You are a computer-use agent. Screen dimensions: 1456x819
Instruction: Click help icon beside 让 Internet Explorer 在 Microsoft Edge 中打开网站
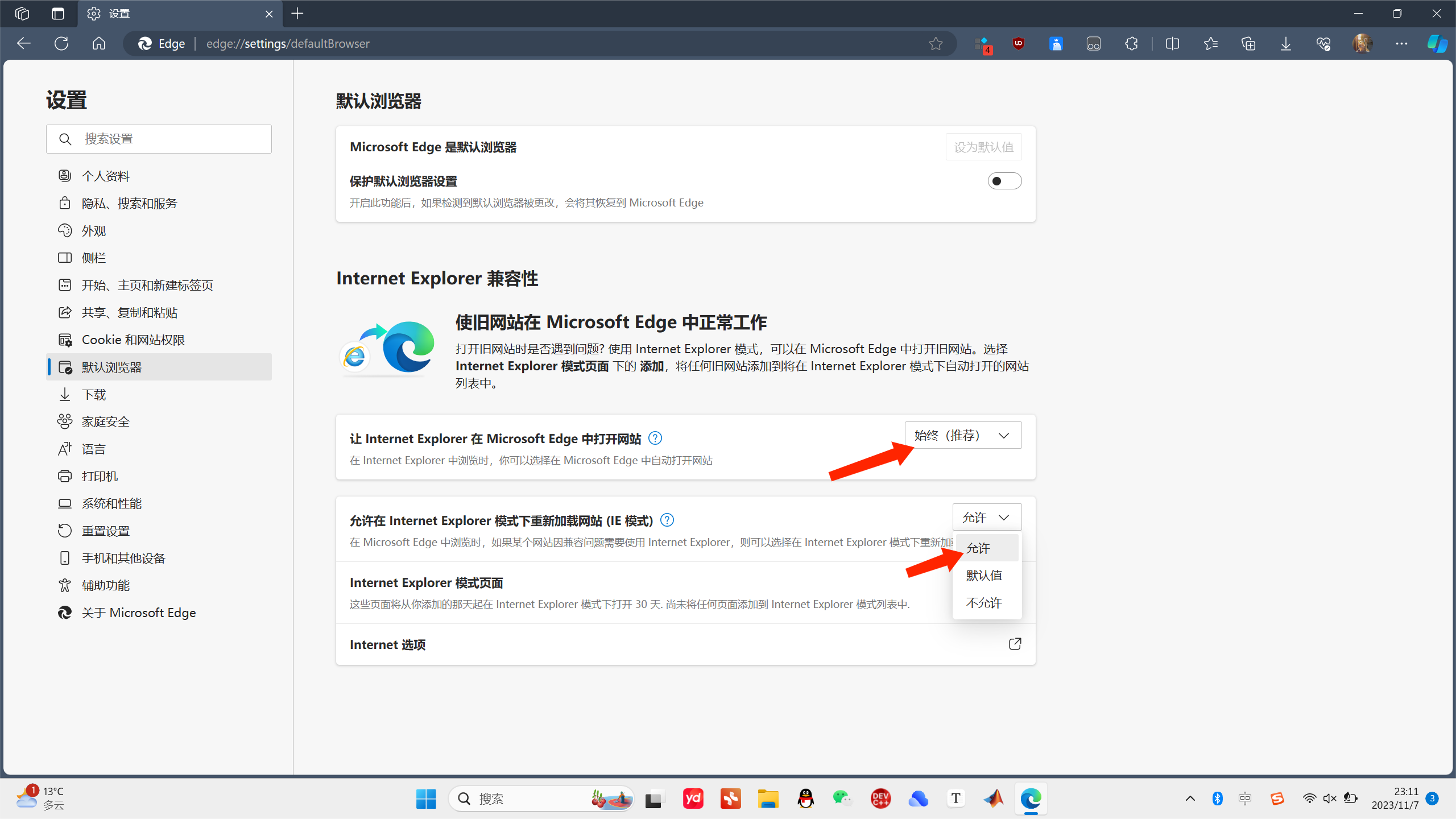pos(655,438)
